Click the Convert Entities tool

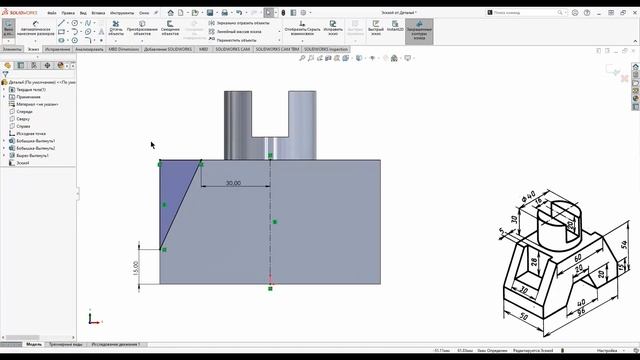point(142,28)
